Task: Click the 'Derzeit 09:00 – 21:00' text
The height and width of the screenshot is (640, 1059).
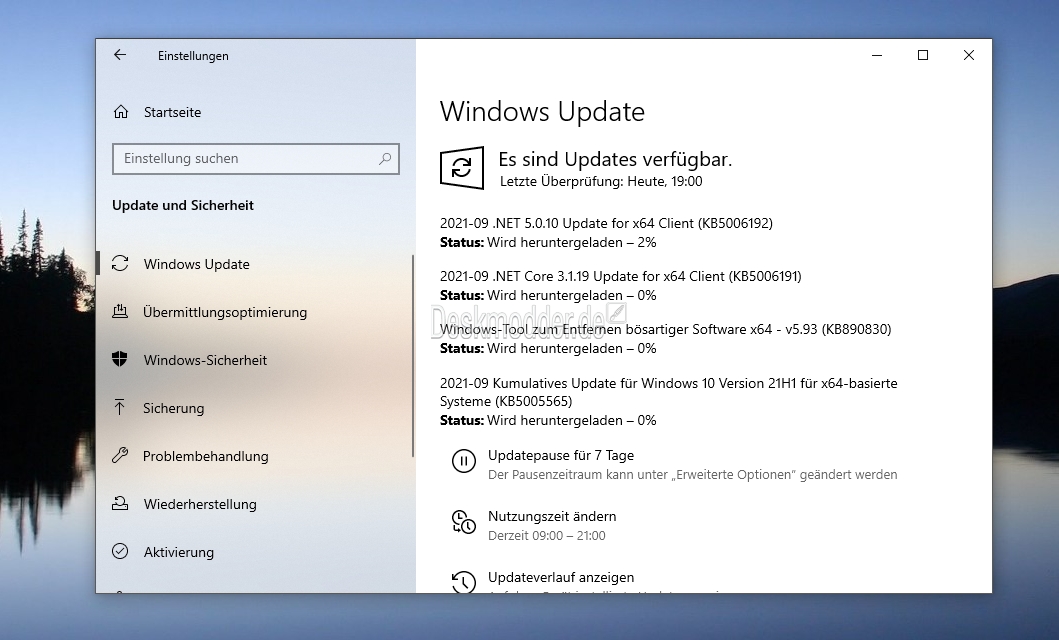Action: pyautogui.click(x=547, y=535)
